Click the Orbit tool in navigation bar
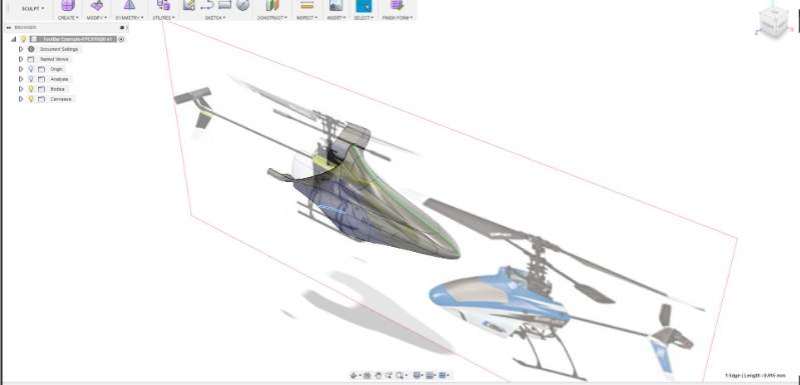Image resolution: width=800 pixels, height=385 pixels. (x=355, y=375)
